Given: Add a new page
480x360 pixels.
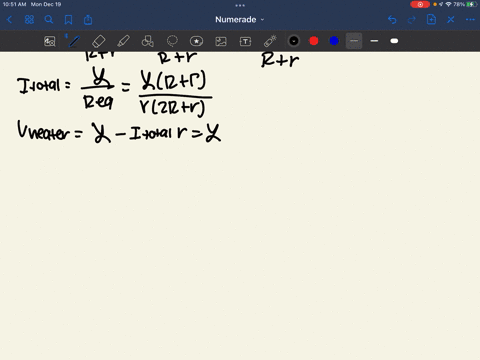Looking at the screenshot, I should [431, 20].
